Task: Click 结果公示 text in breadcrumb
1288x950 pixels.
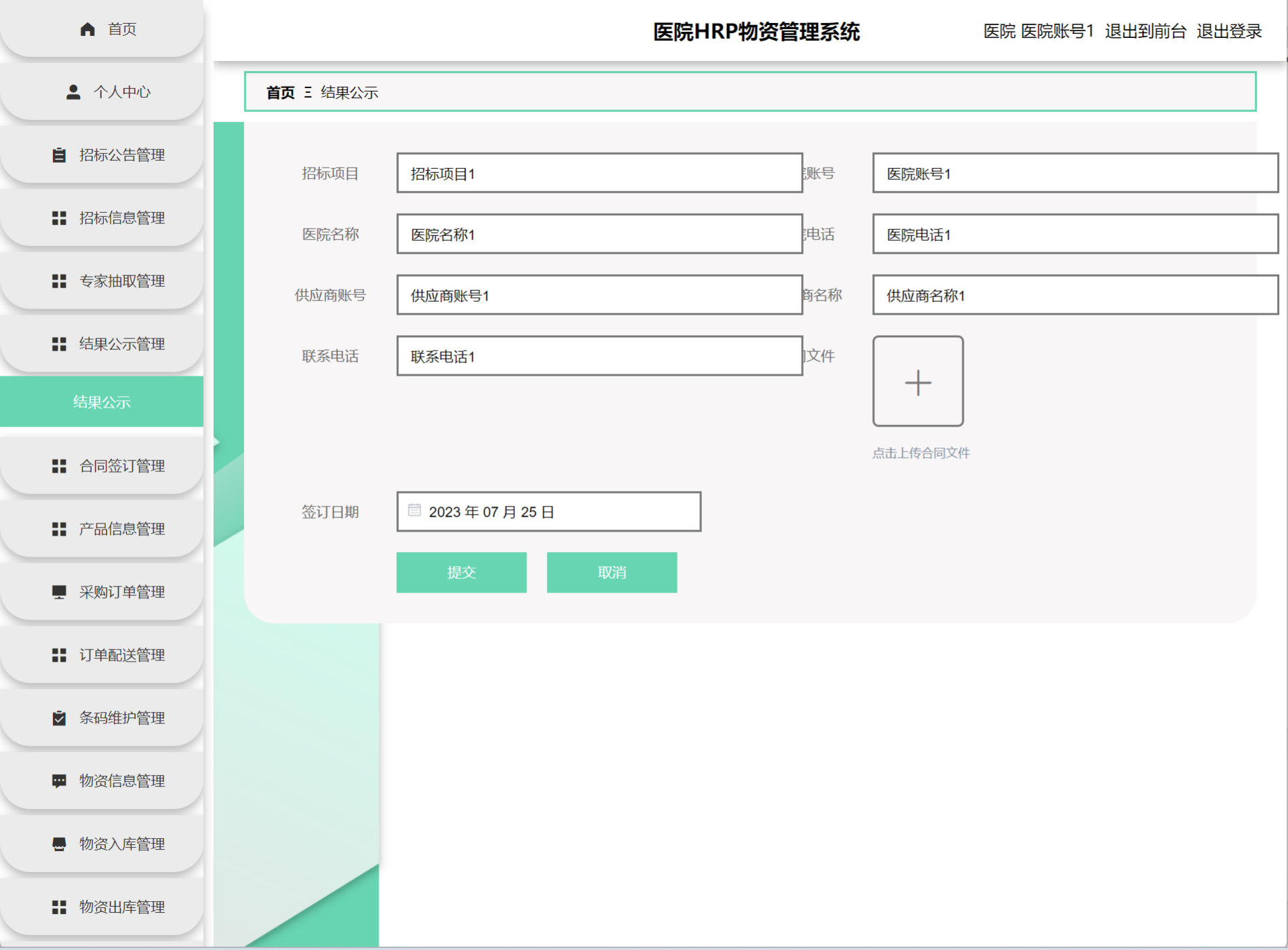Action: pos(349,93)
